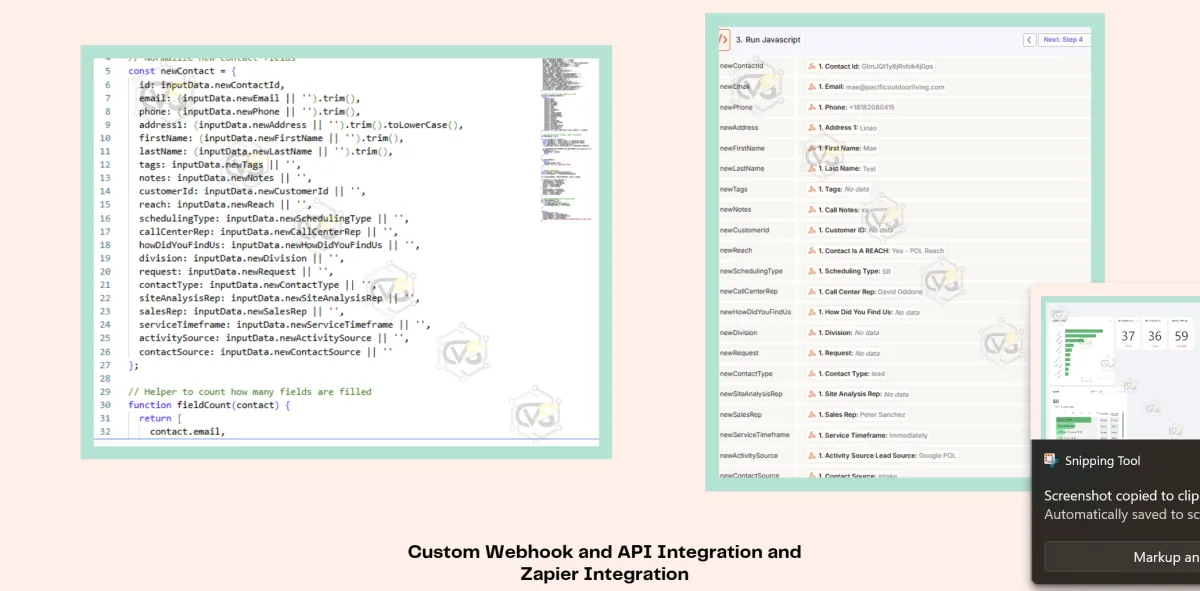Click the address1 toLowerCase code line

(301, 125)
